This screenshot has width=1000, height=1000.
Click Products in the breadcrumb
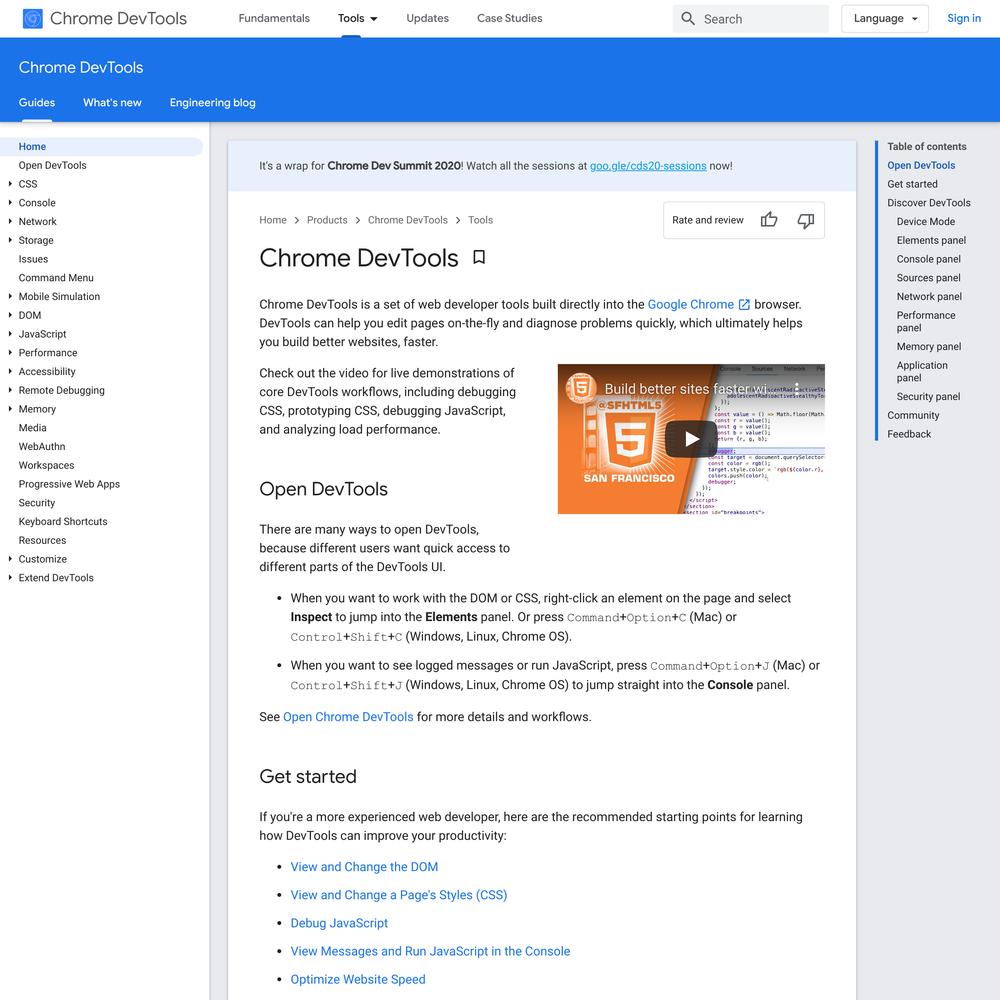pos(327,220)
